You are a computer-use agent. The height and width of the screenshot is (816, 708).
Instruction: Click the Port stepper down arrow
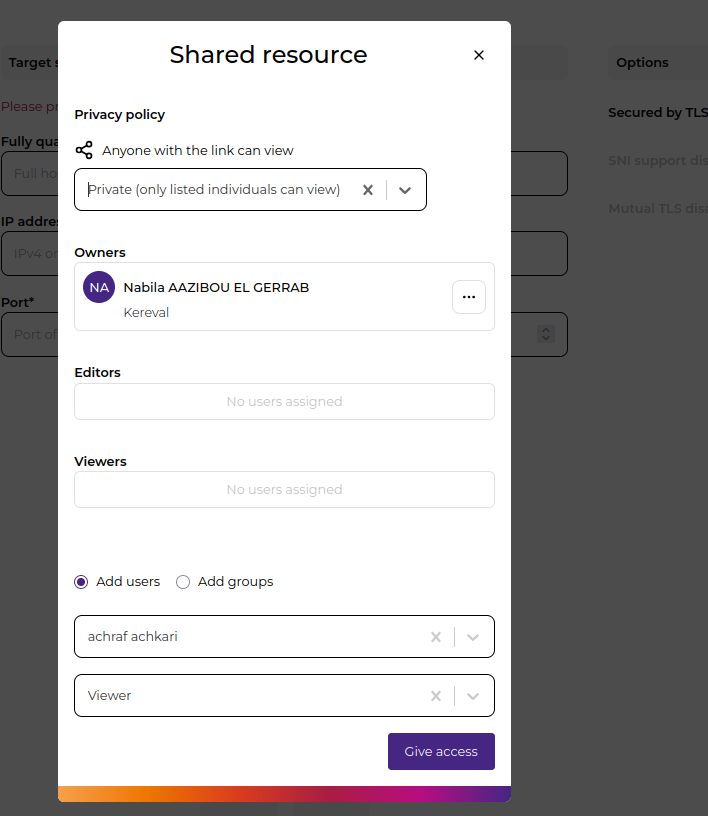pos(545,340)
